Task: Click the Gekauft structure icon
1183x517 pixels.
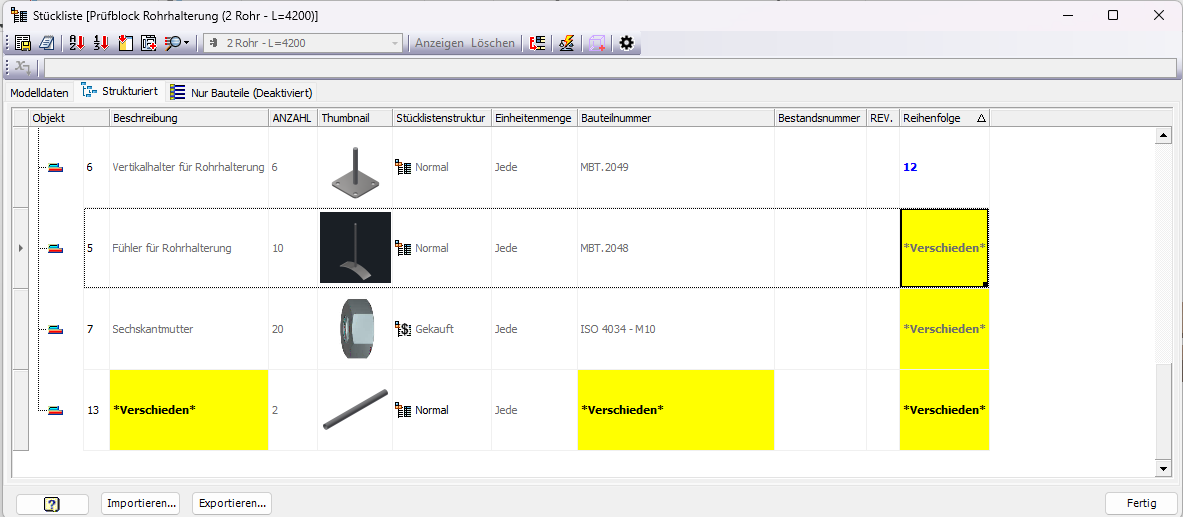Action: pyautogui.click(x=403, y=329)
